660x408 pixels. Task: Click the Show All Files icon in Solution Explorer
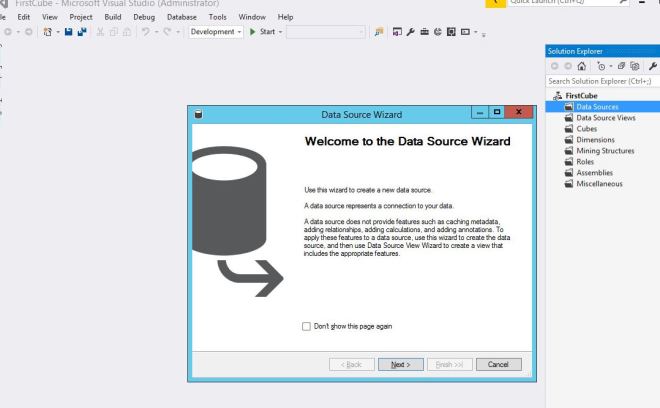pos(634,66)
